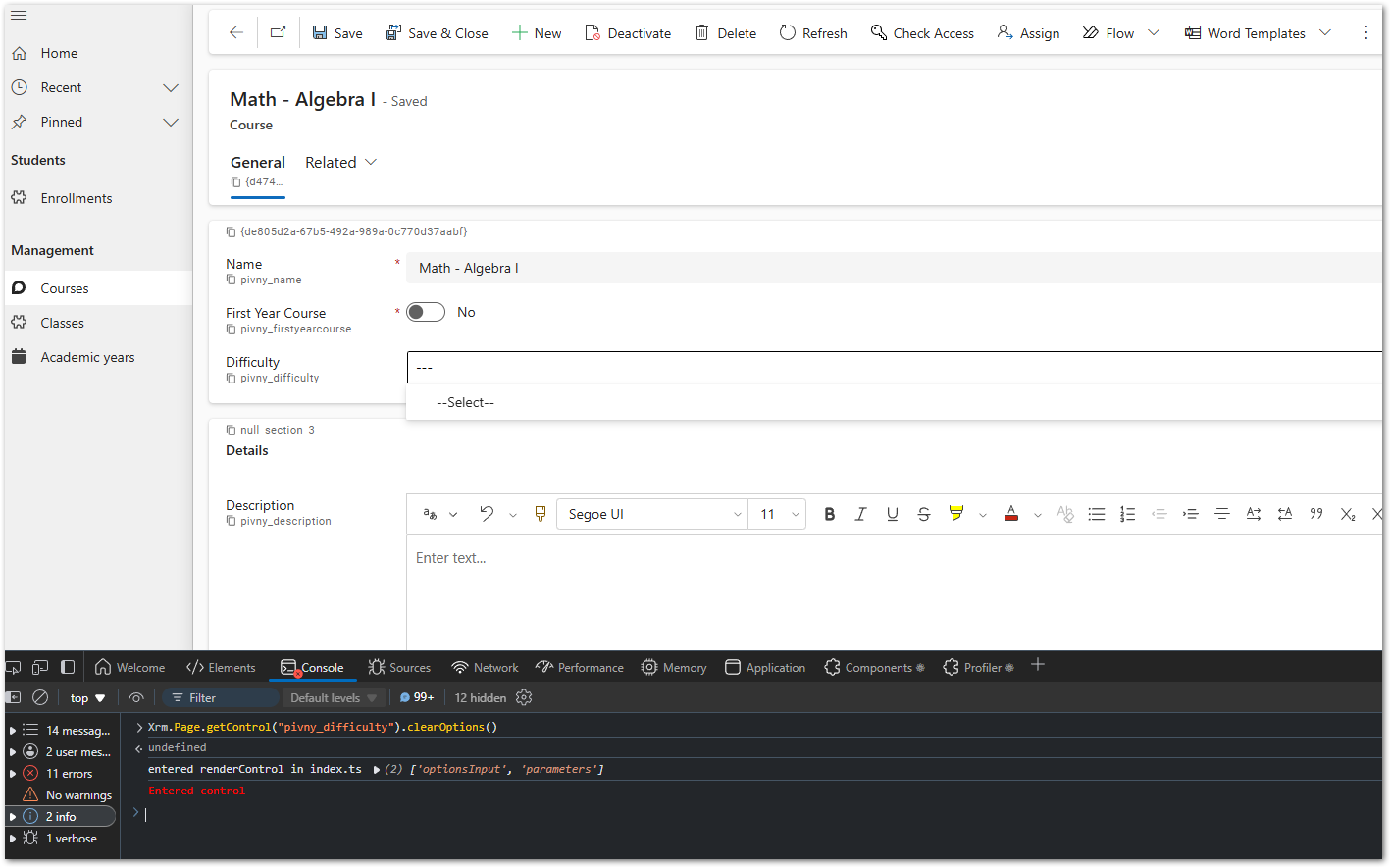Open record in new window icon
This screenshot has height=868, width=1391.
point(279,32)
